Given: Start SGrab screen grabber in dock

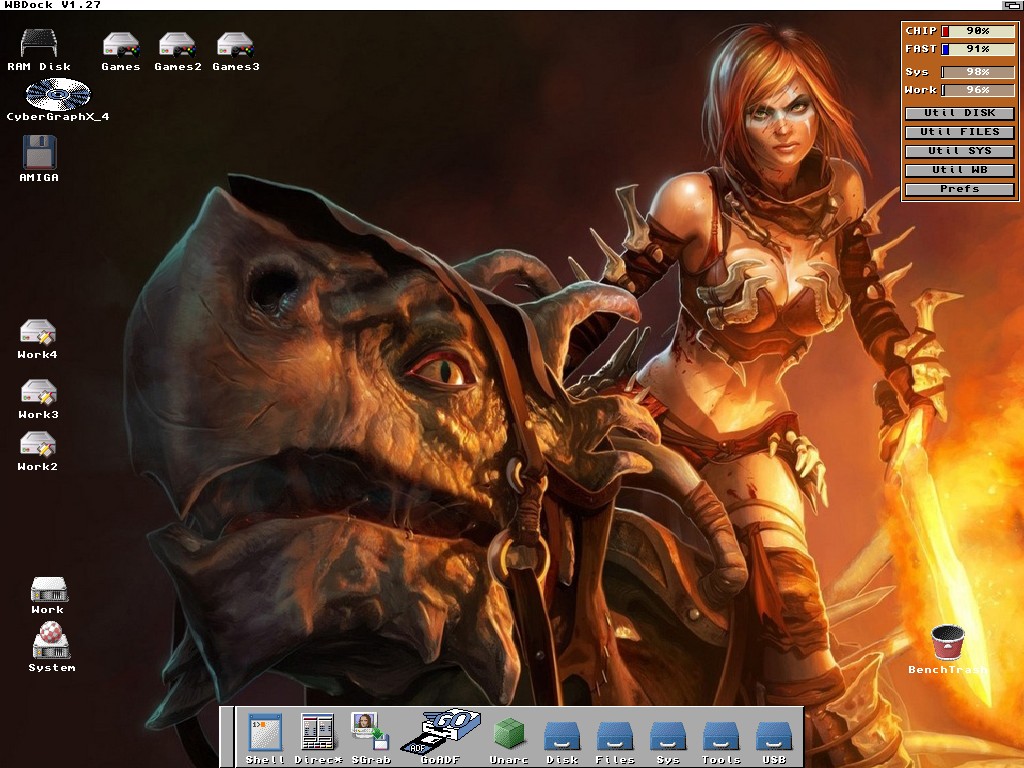Looking at the screenshot, I should pos(370,731).
